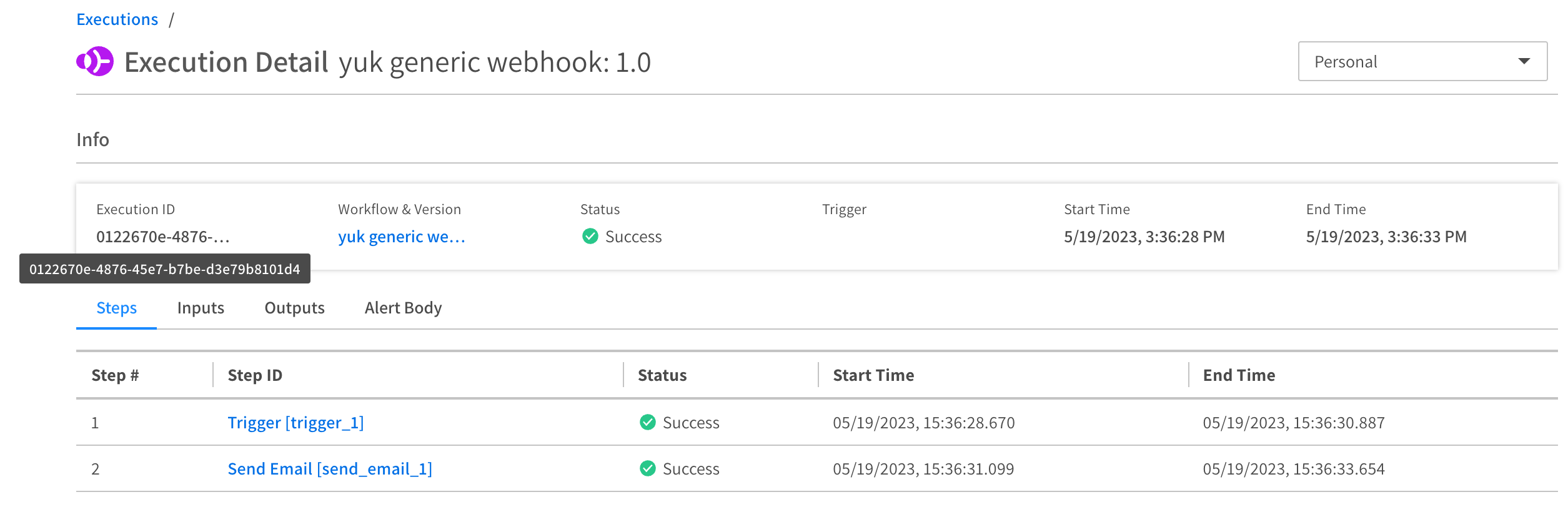Go back to Executions breadcrumb
This screenshot has width=1568, height=507.
[117, 19]
